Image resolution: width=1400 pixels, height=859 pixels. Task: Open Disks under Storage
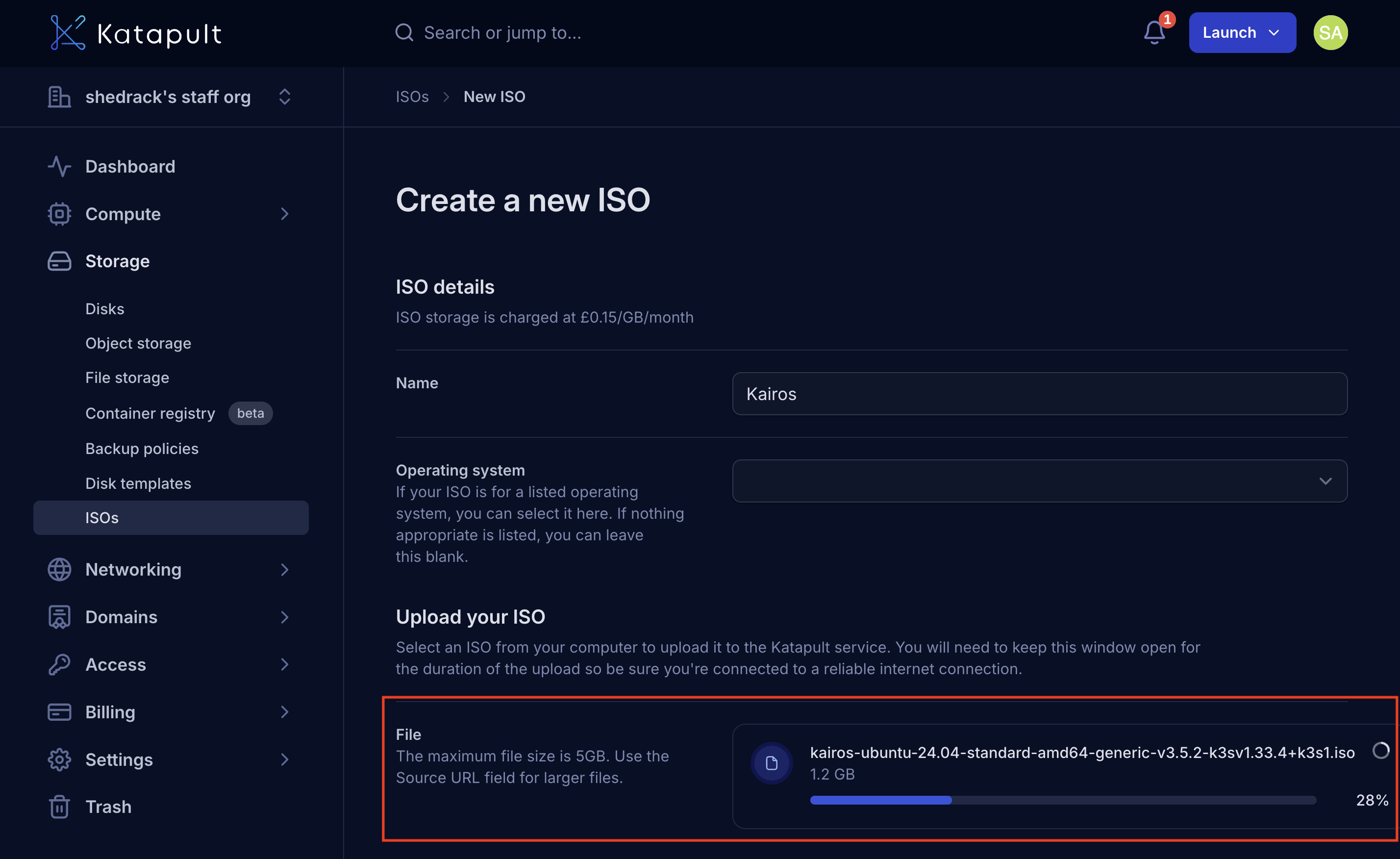coord(104,308)
